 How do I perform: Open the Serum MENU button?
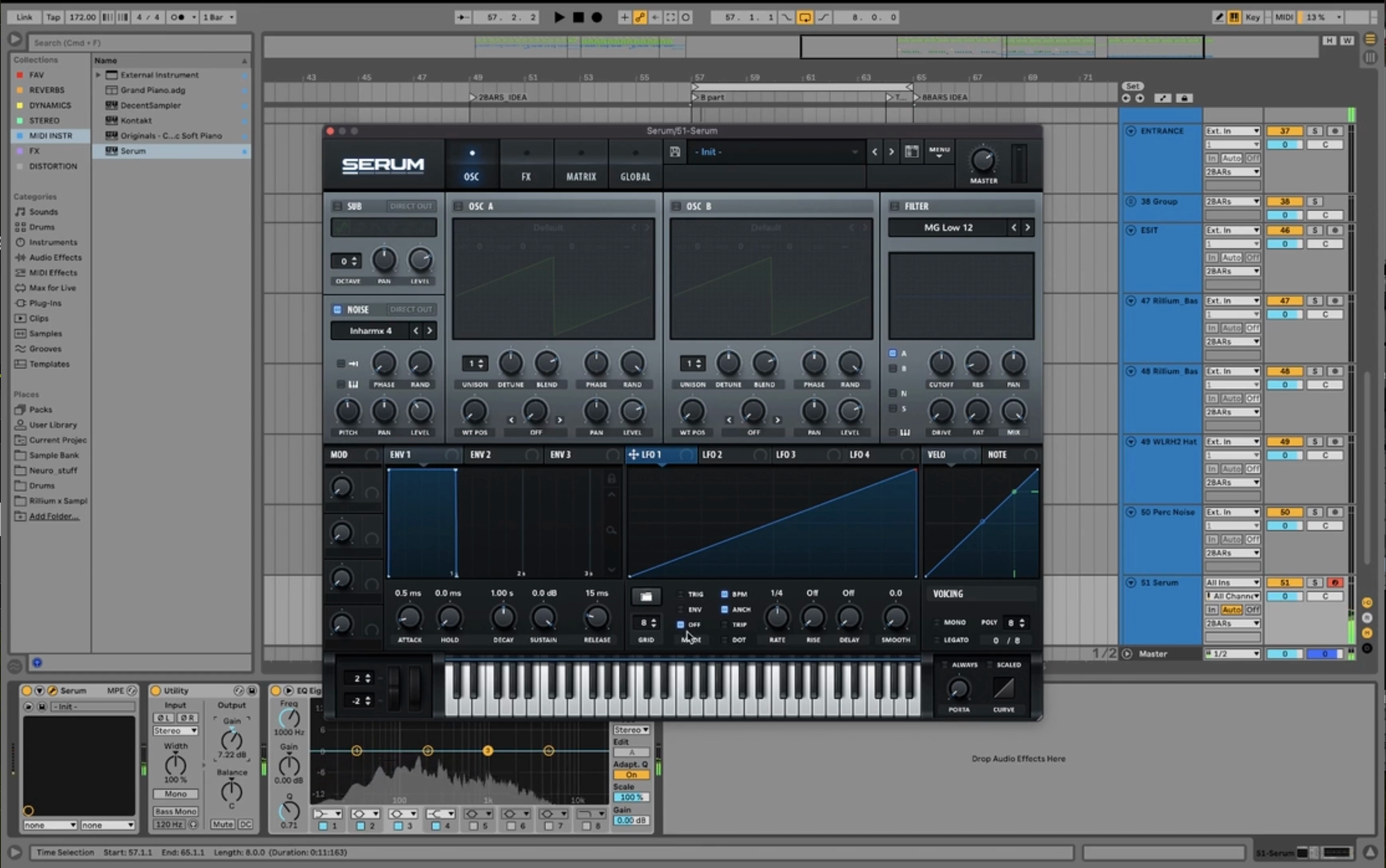click(939, 152)
